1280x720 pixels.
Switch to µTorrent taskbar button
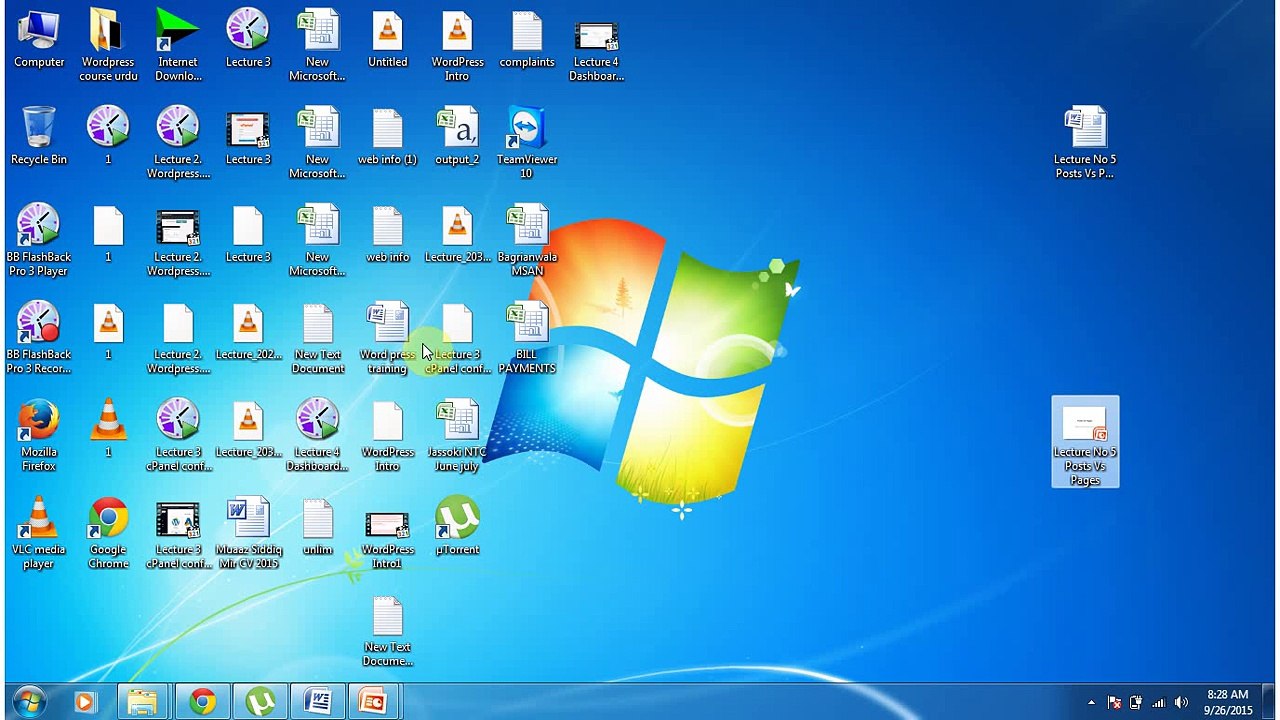click(260, 702)
